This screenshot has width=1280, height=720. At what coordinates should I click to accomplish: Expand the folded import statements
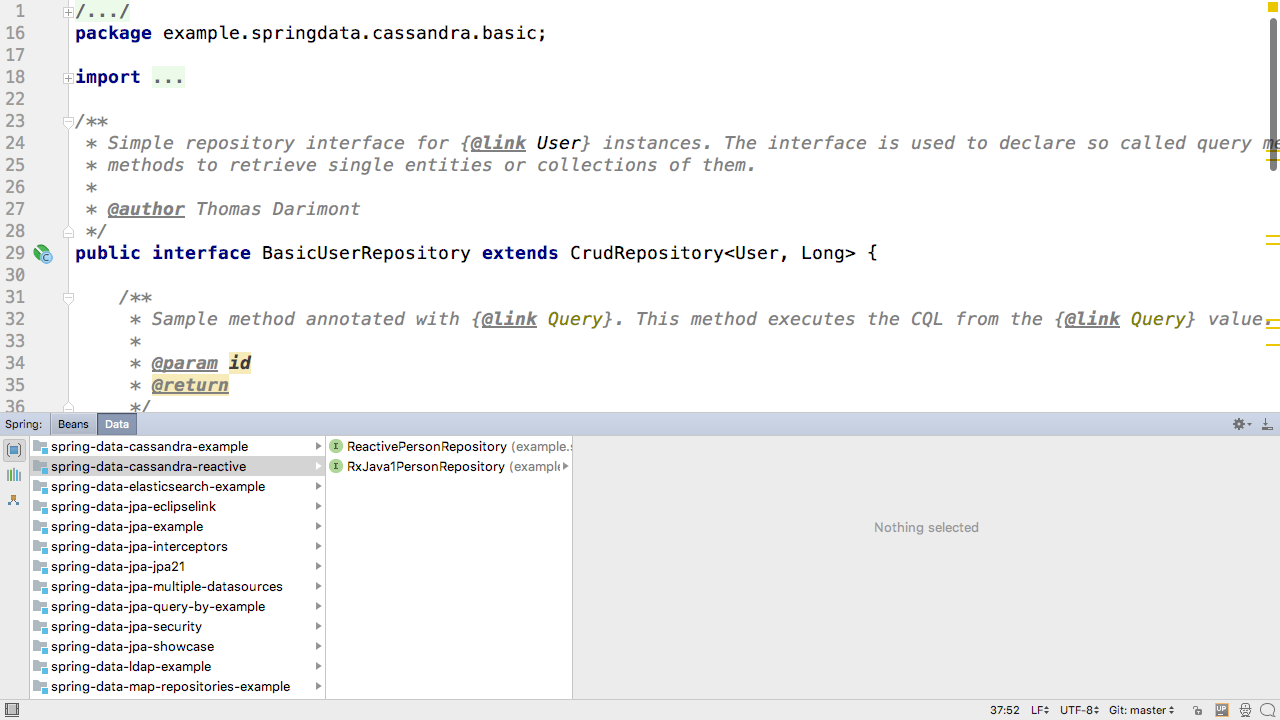(x=168, y=77)
